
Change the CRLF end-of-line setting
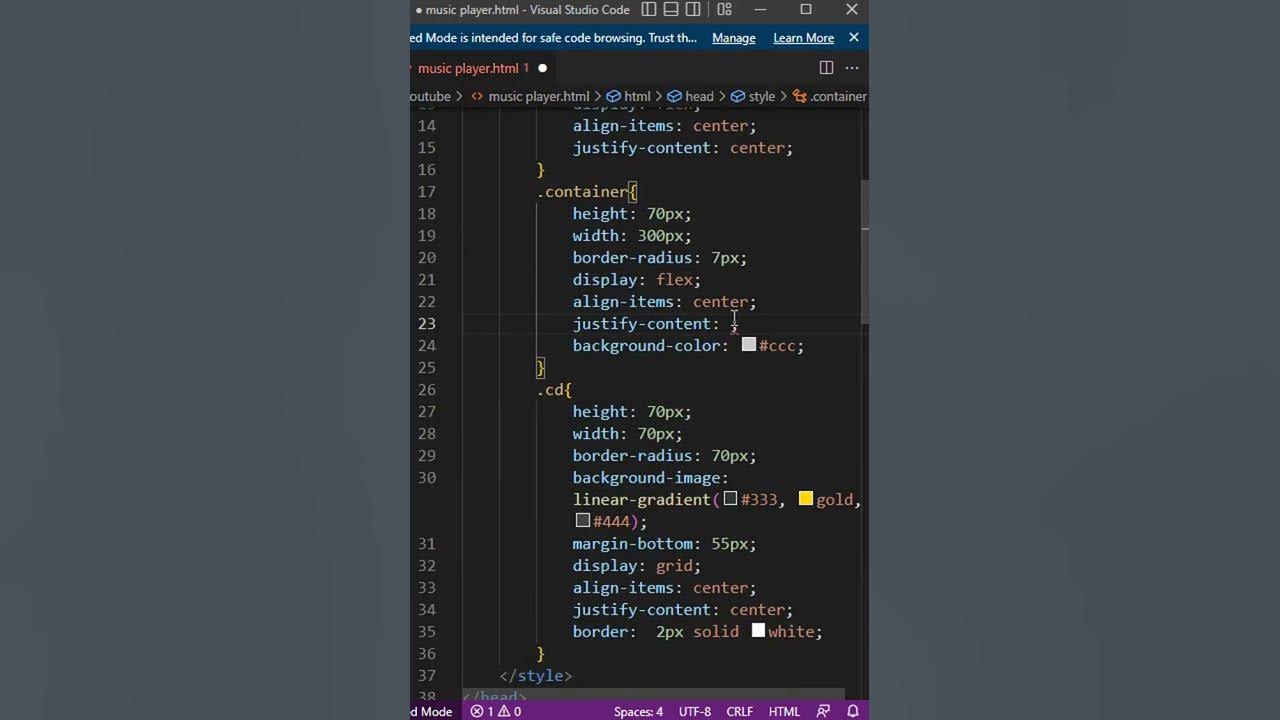740,711
